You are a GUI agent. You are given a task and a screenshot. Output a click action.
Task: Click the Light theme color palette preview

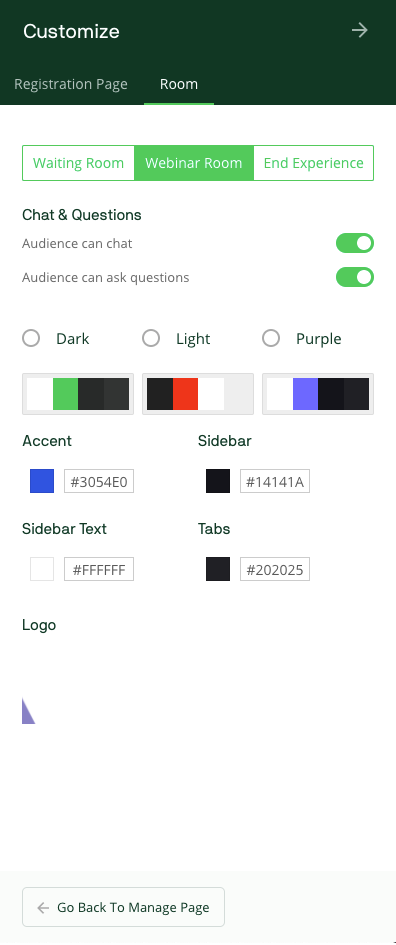[198, 394]
